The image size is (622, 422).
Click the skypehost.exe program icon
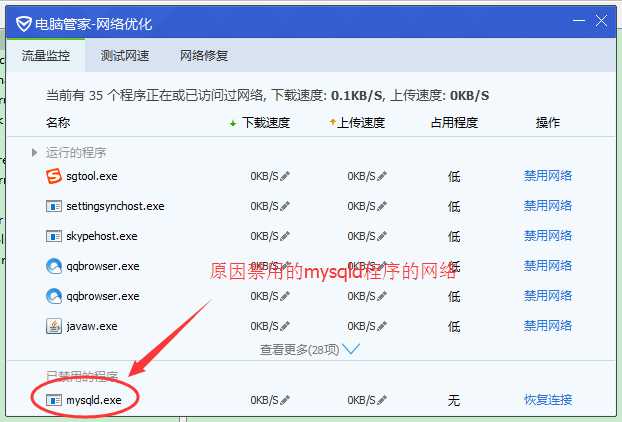54,236
